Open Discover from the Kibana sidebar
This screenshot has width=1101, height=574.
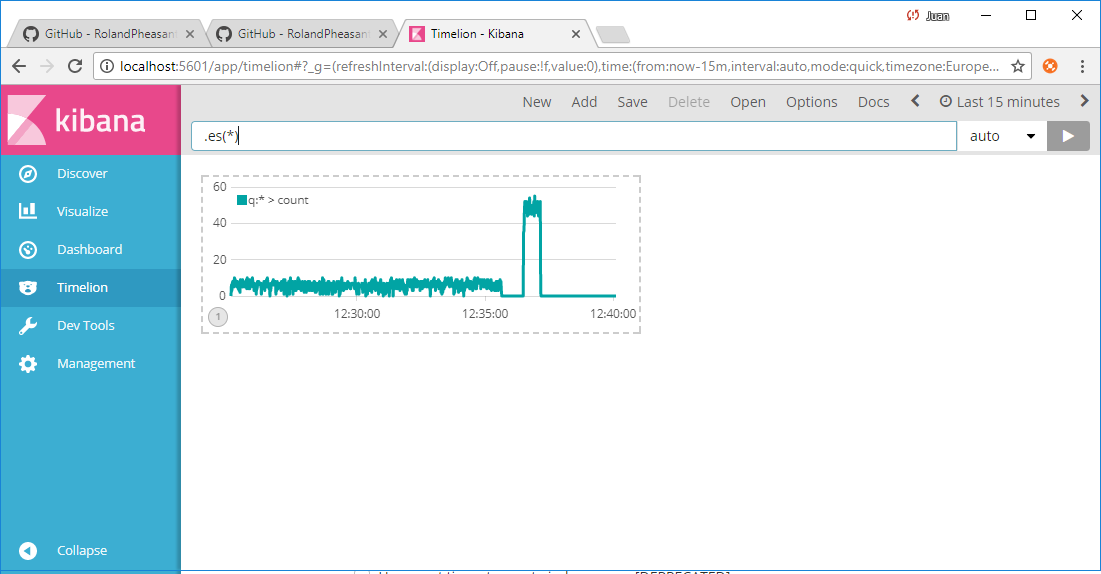[91, 174]
